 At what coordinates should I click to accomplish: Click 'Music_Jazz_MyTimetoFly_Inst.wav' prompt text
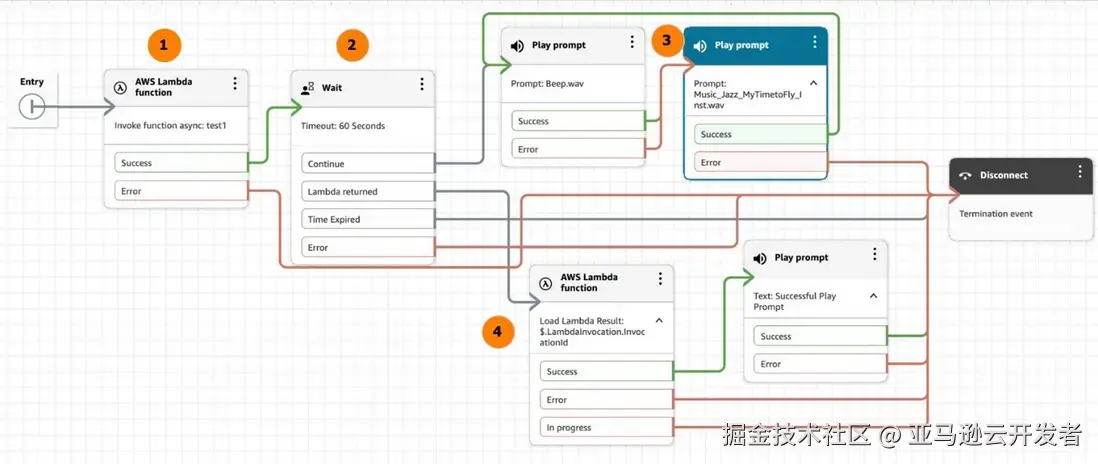tap(747, 99)
